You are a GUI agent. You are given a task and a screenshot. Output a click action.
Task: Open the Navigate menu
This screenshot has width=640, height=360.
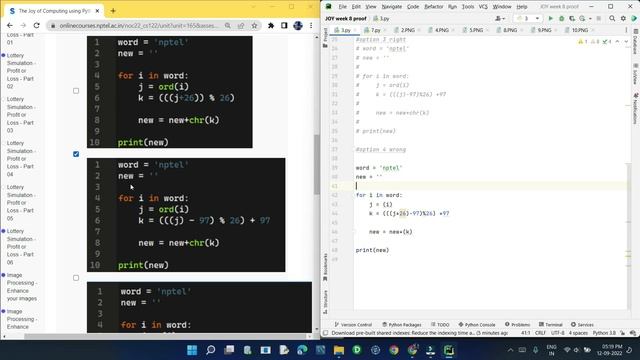tap(392, 7)
